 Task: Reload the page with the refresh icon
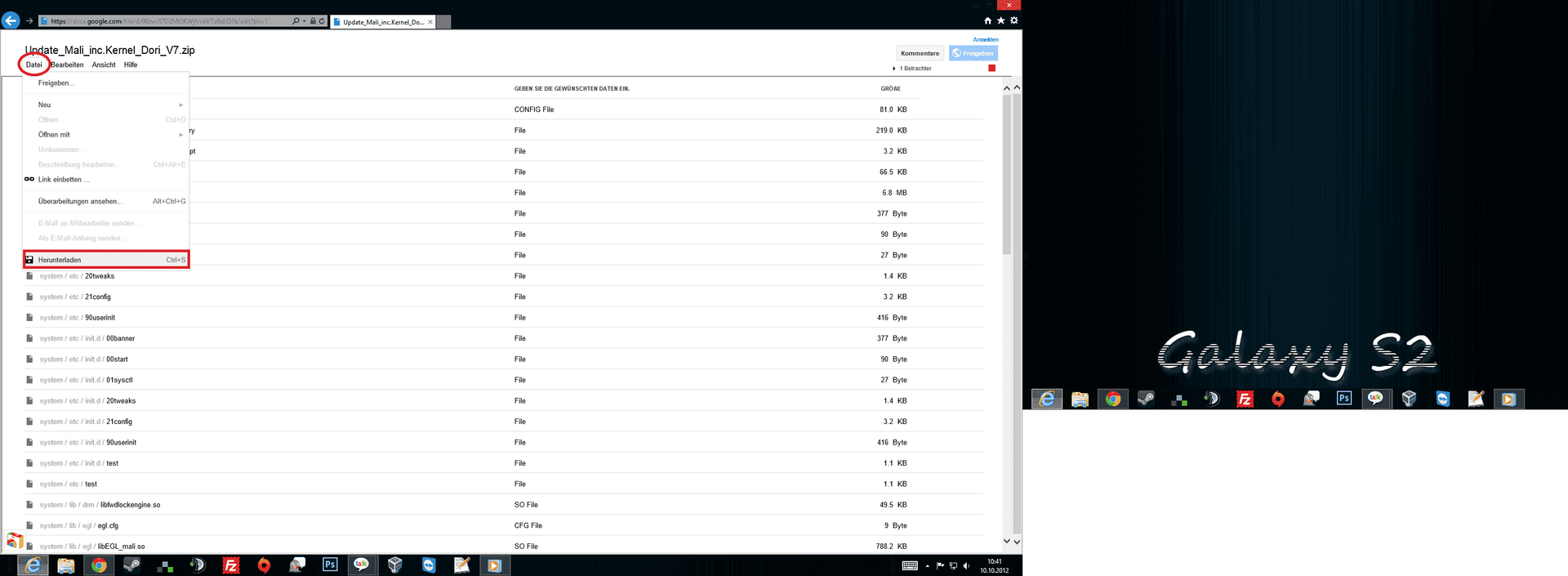pos(322,21)
